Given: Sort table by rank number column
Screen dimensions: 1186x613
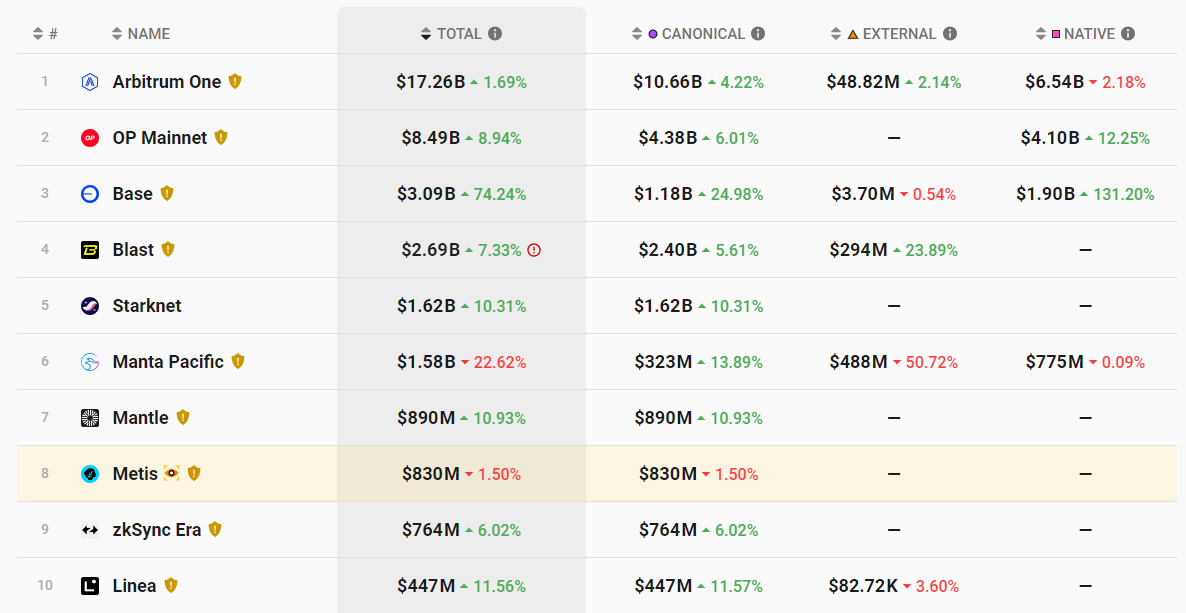Looking at the screenshot, I should click(45, 33).
